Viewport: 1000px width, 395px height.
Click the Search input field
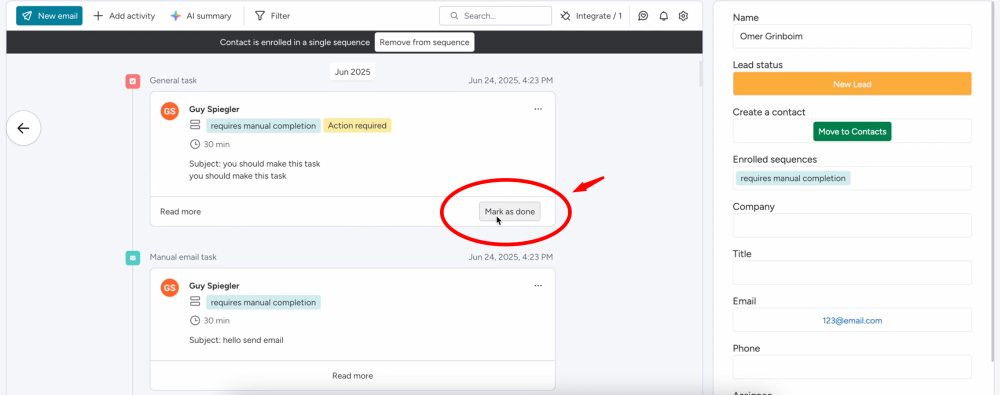(x=496, y=16)
